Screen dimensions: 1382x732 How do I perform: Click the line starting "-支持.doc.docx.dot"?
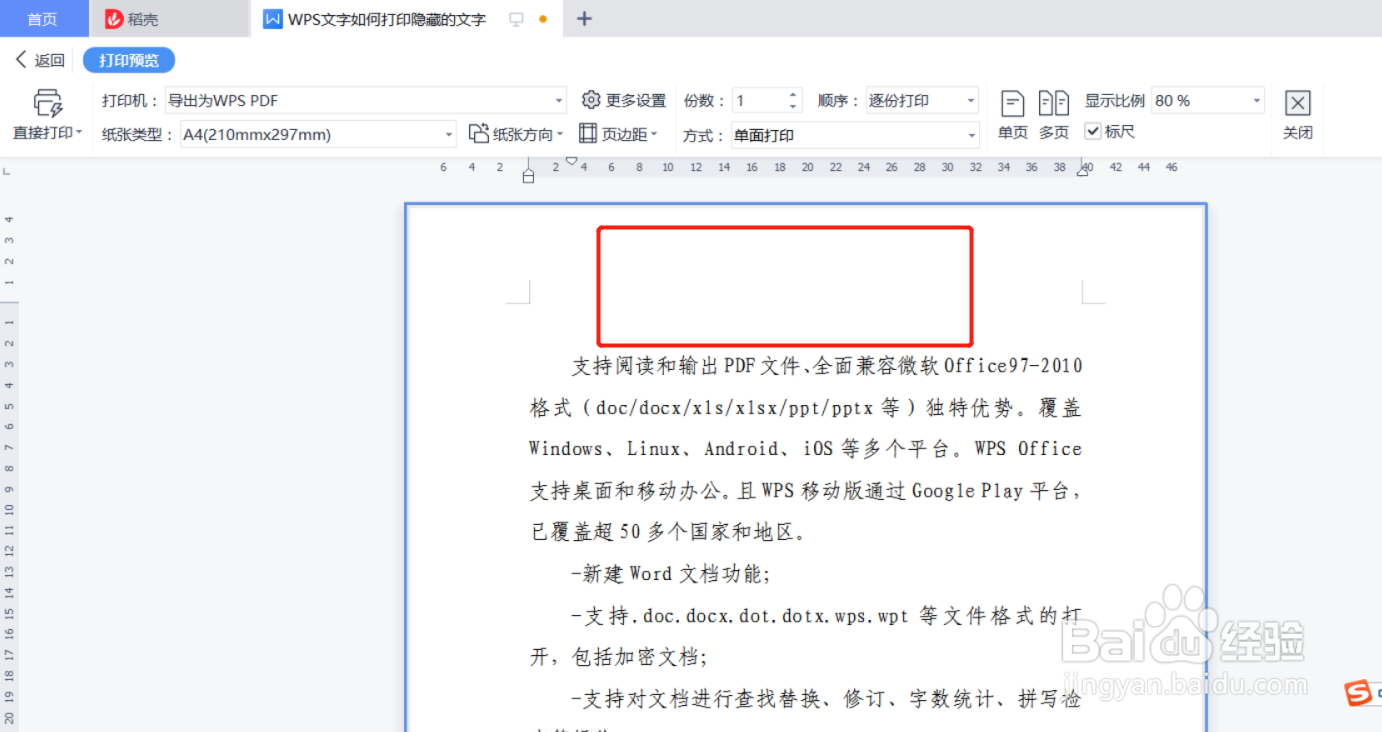[x=827, y=616]
